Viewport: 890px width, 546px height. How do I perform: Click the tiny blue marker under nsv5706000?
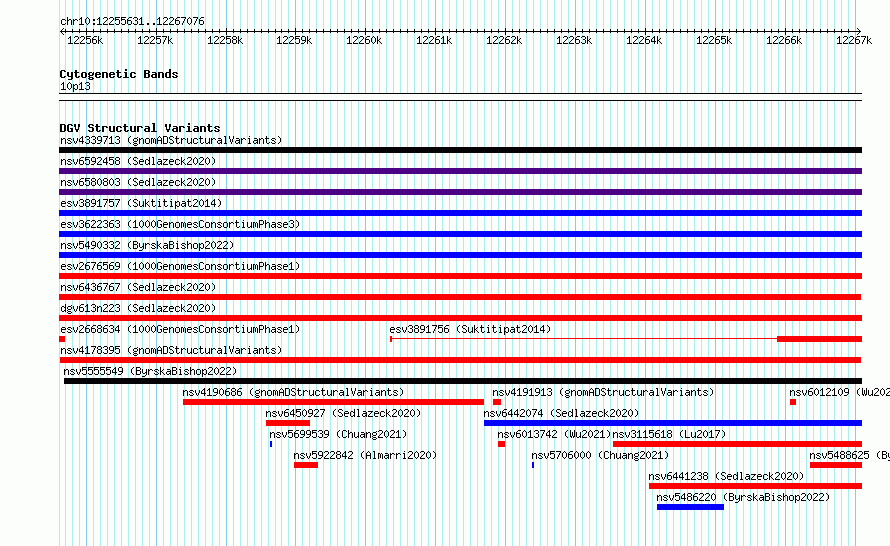point(533,465)
